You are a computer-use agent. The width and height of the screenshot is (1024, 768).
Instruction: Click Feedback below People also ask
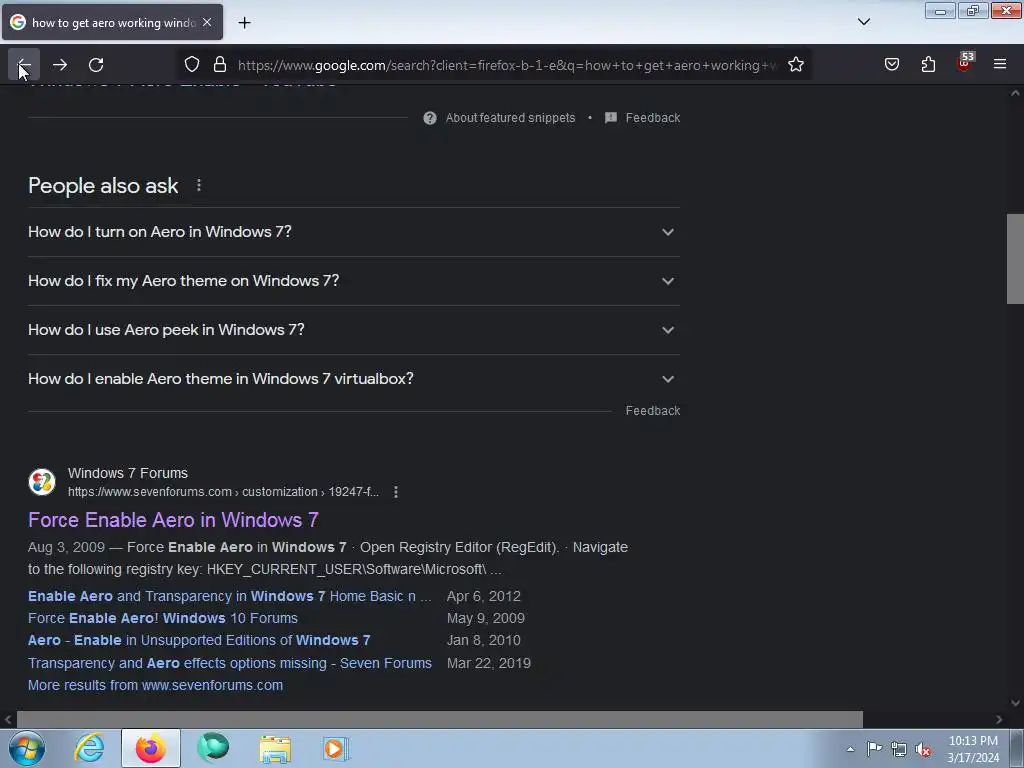652,411
